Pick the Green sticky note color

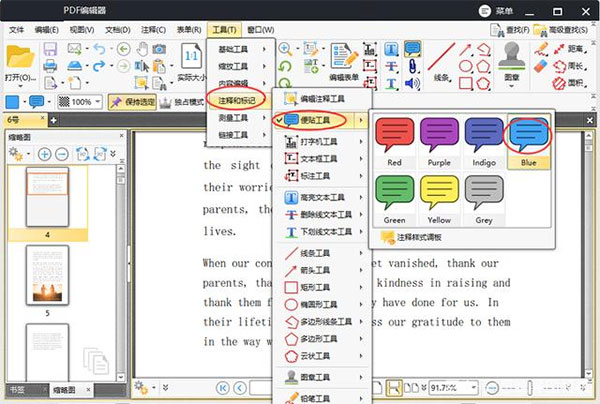pos(395,199)
